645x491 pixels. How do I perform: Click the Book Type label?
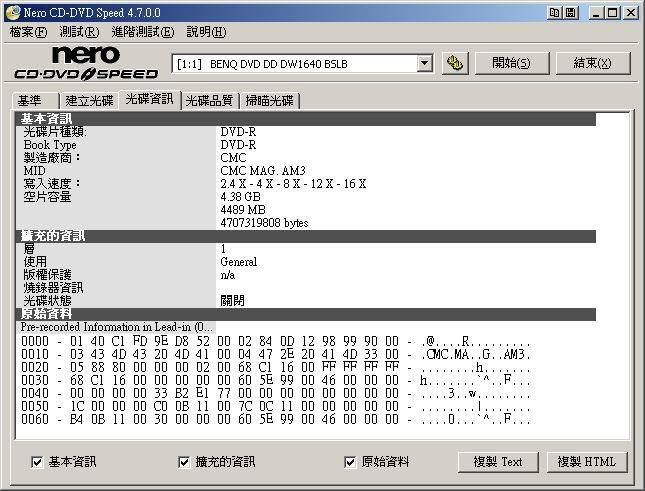(50, 145)
